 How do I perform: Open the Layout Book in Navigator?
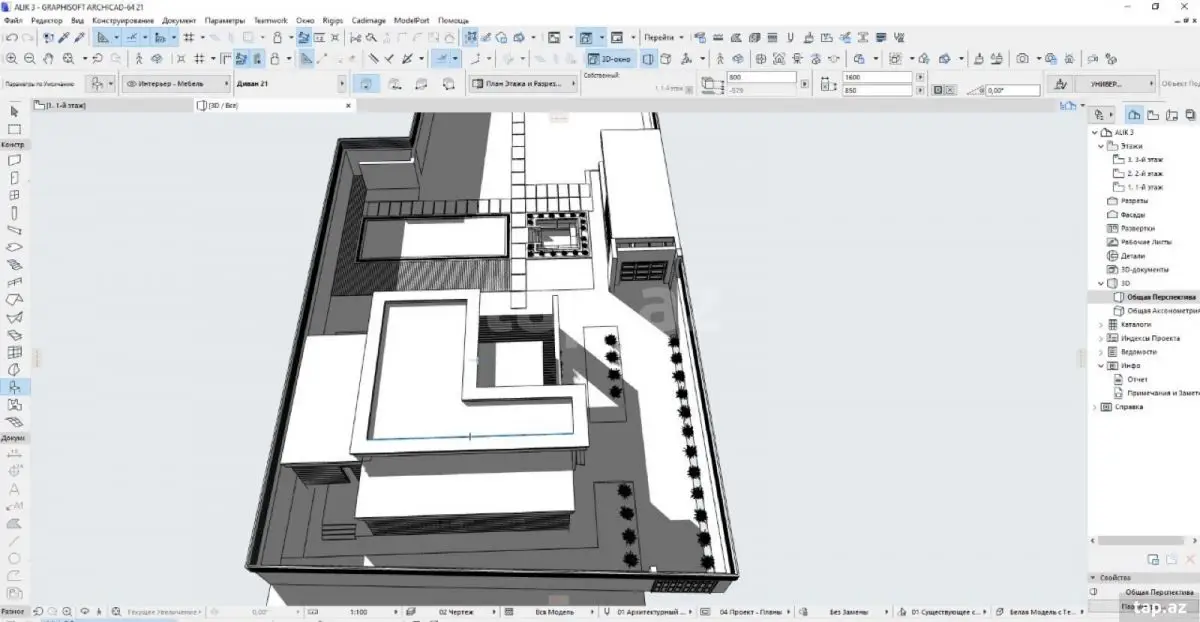[x=1171, y=115]
